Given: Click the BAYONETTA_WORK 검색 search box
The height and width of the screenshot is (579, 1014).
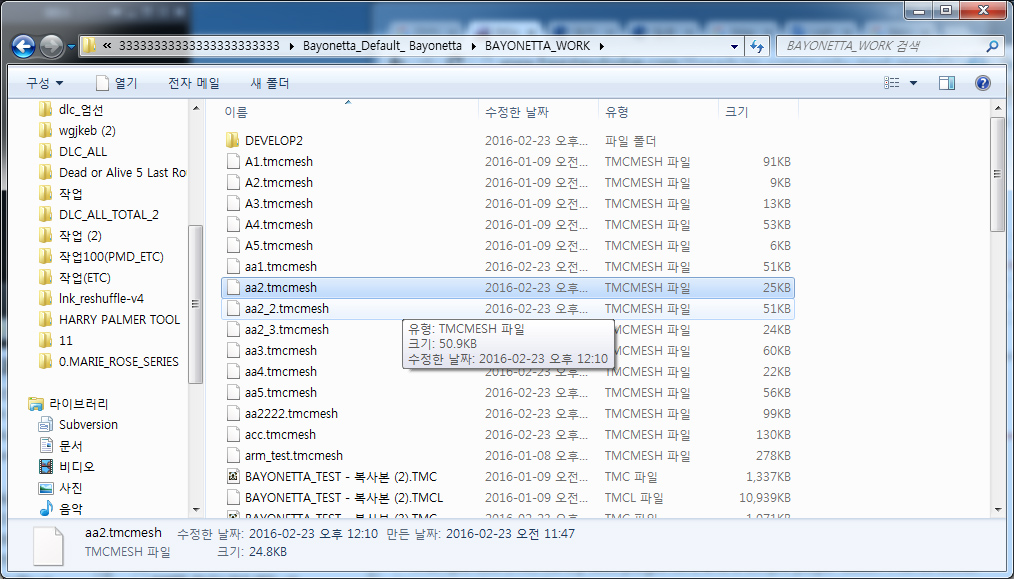Looking at the screenshot, I should [880, 46].
